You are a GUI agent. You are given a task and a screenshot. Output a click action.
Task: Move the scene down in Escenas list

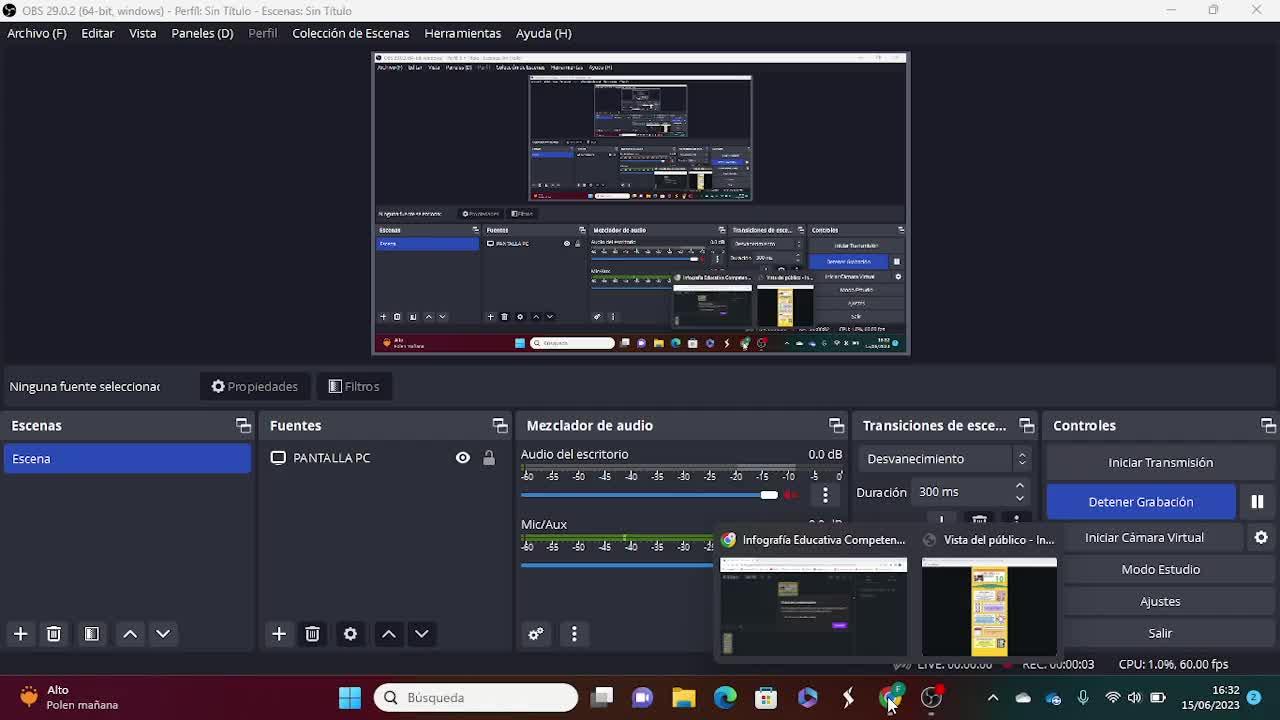pyautogui.click(x=163, y=634)
